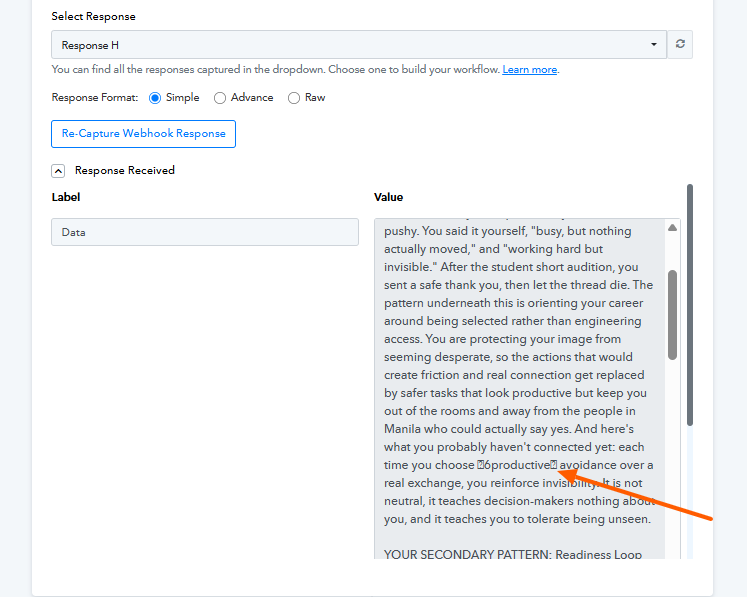The height and width of the screenshot is (597, 747).
Task: Click the Advance format label text
Action: point(252,98)
